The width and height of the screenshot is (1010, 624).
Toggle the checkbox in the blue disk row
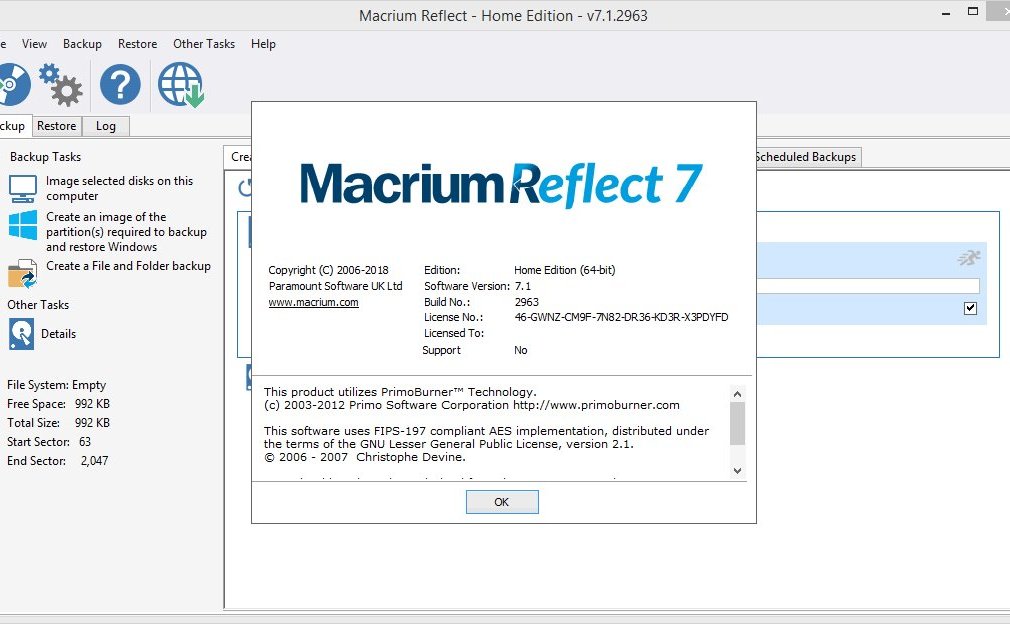click(x=971, y=308)
